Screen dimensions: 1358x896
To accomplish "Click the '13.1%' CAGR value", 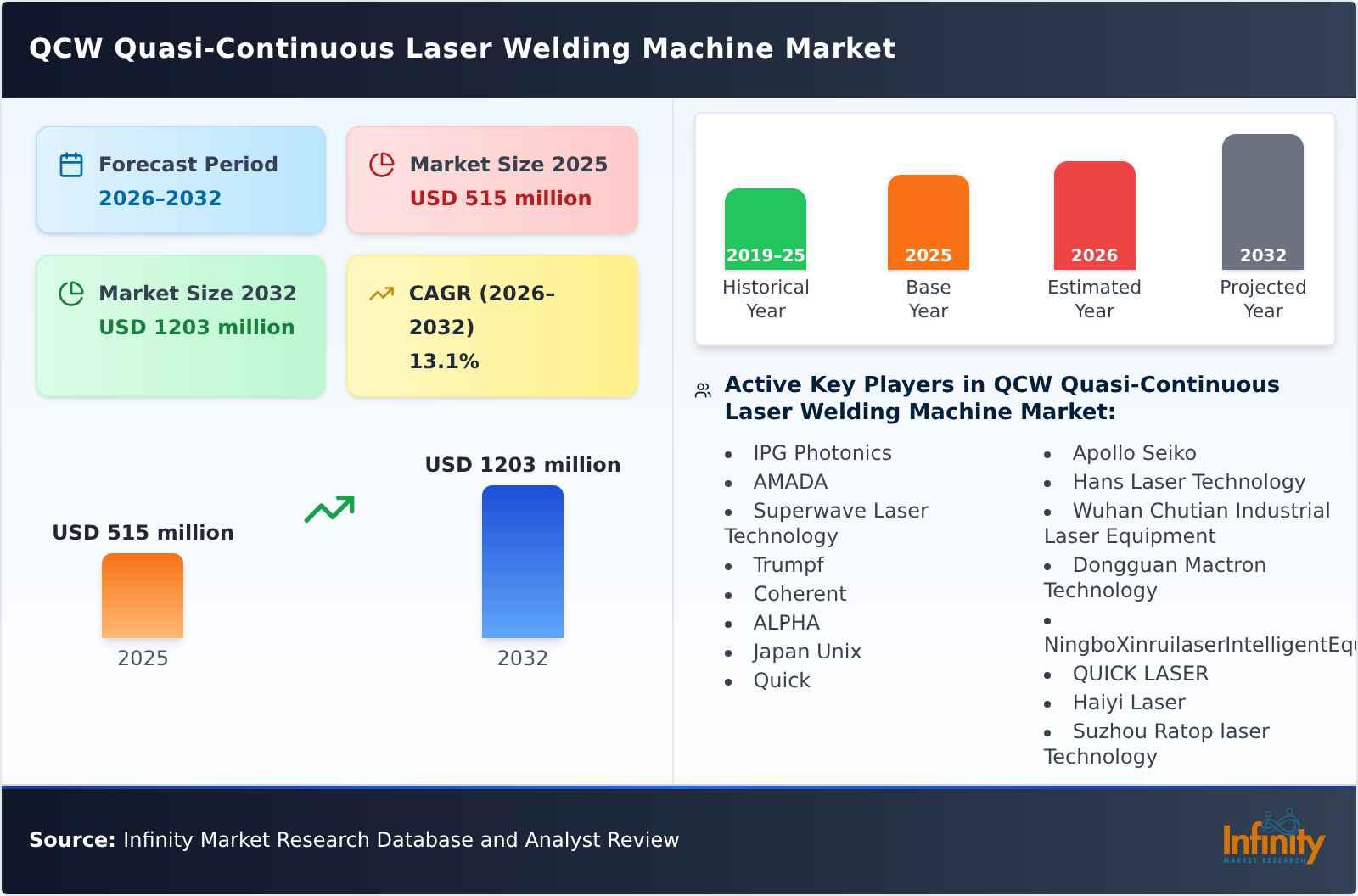I will 444,361.
